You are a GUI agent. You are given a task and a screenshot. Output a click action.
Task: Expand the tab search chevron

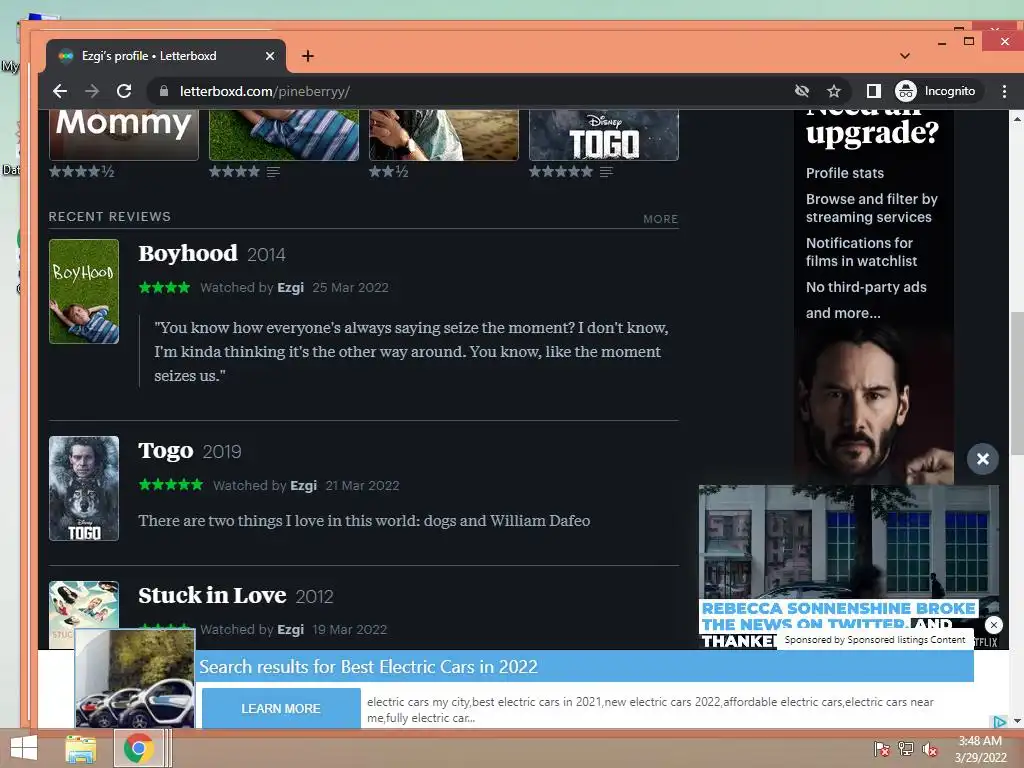tap(904, 56)
